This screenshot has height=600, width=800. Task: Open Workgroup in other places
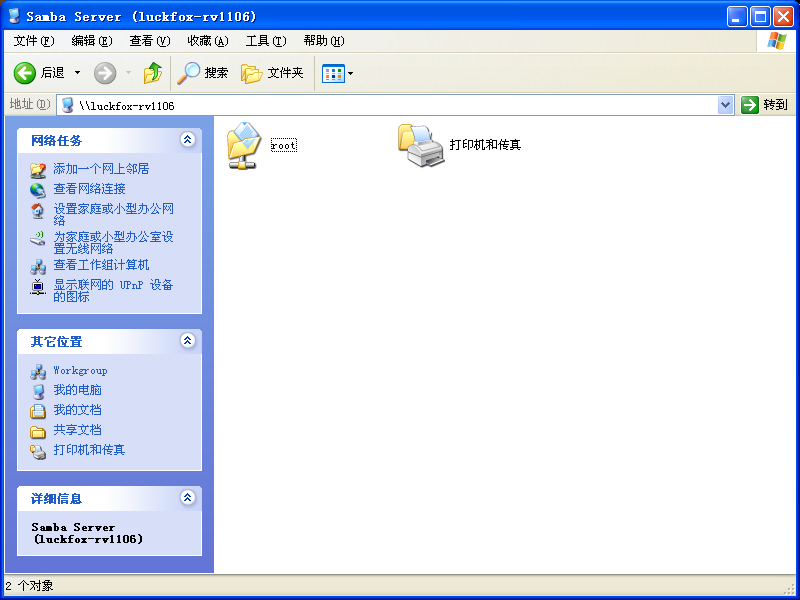pos(80,370)
